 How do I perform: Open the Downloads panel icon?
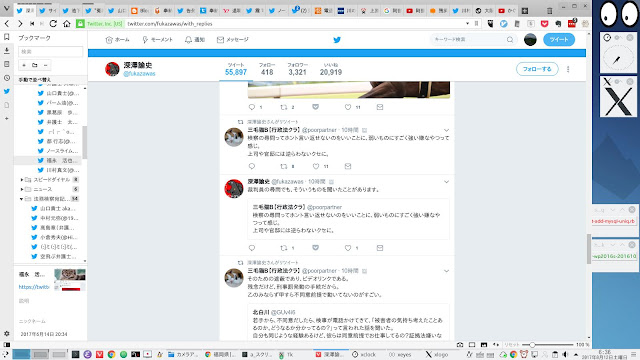pos(7,51)
